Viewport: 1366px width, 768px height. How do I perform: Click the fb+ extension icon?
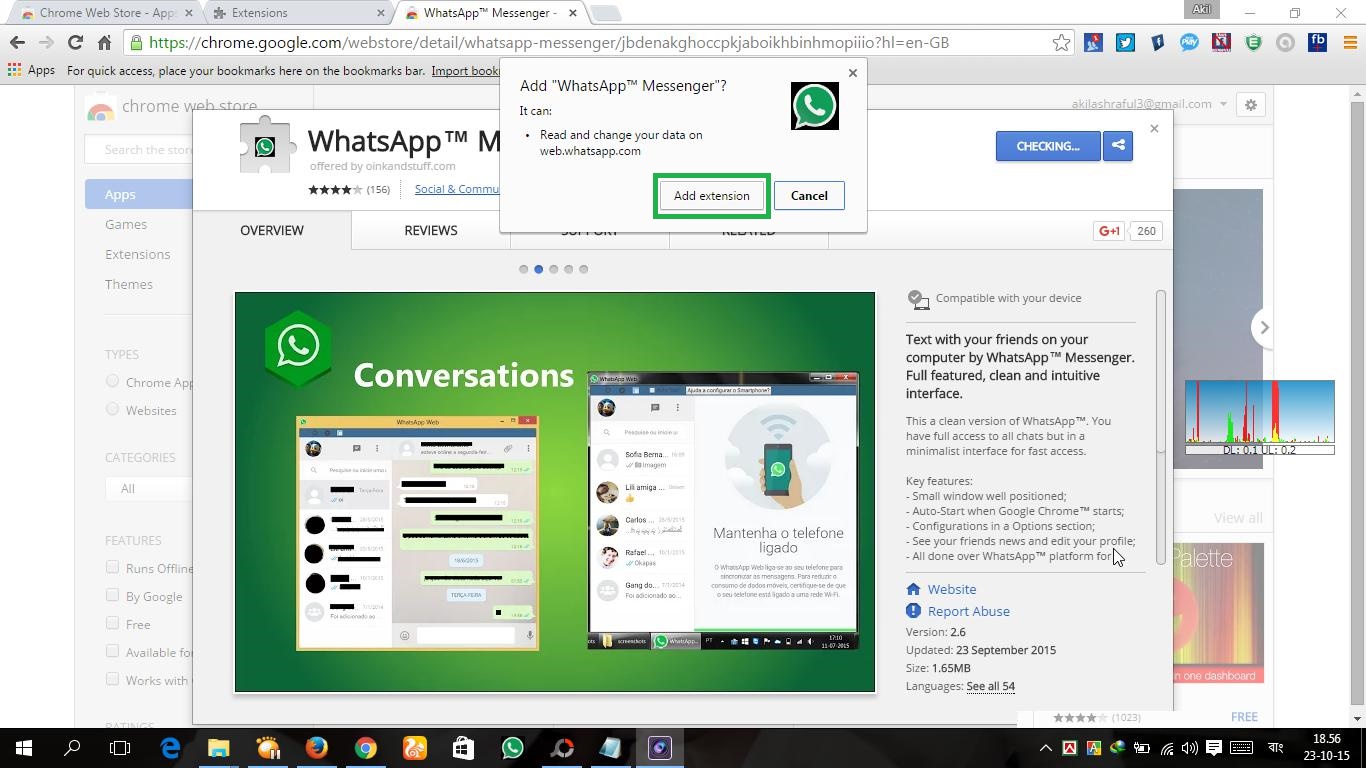(x=1318, y=42)
